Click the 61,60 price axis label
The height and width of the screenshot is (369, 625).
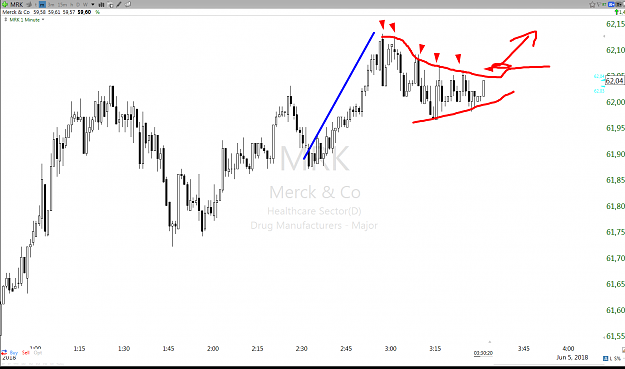(615, 310)
